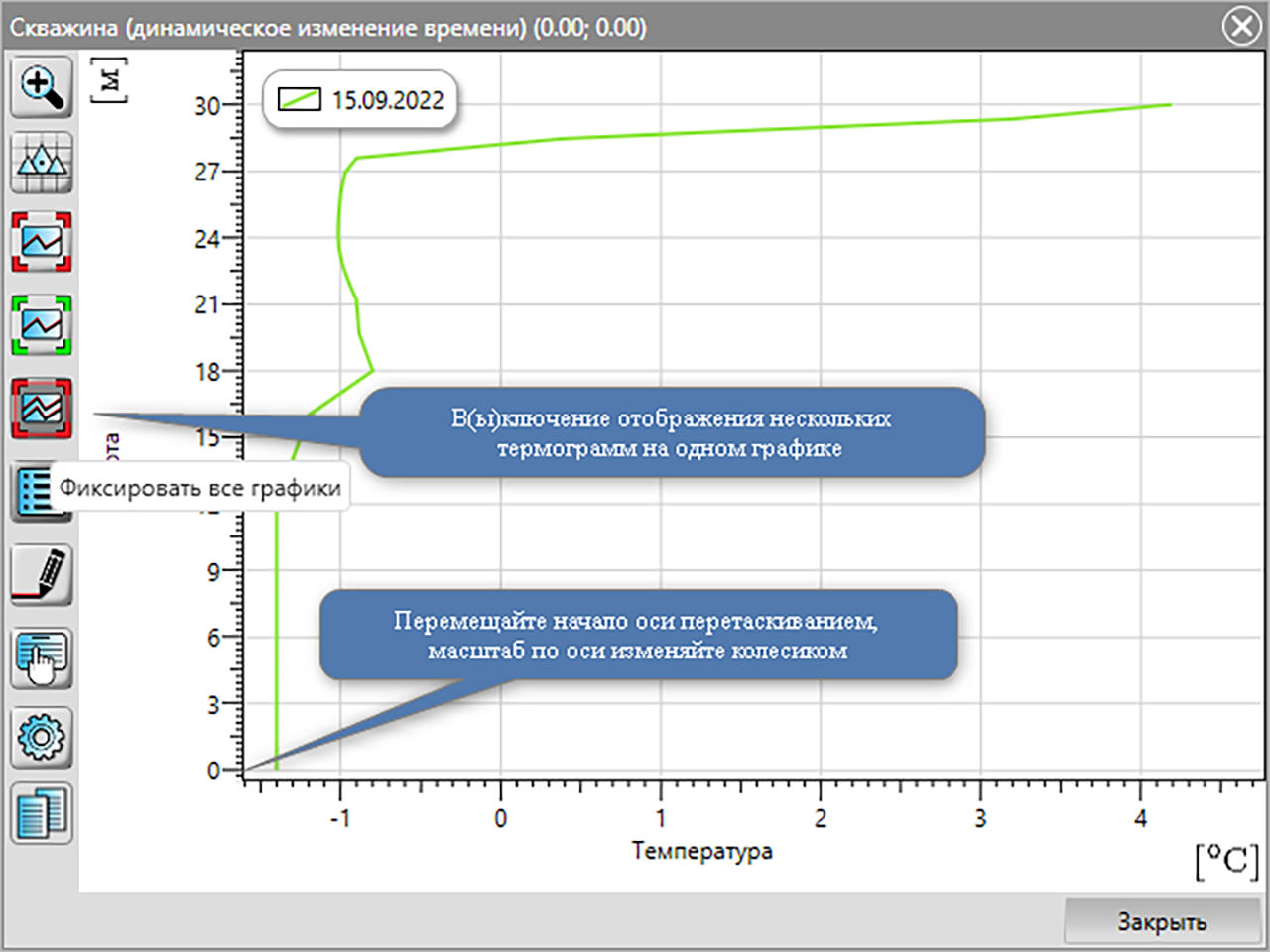Image resolution: width=1270 pixels, height=952 pixels.
Task: Toggle multiple thermograms display icon
Action: click(42, 408)
